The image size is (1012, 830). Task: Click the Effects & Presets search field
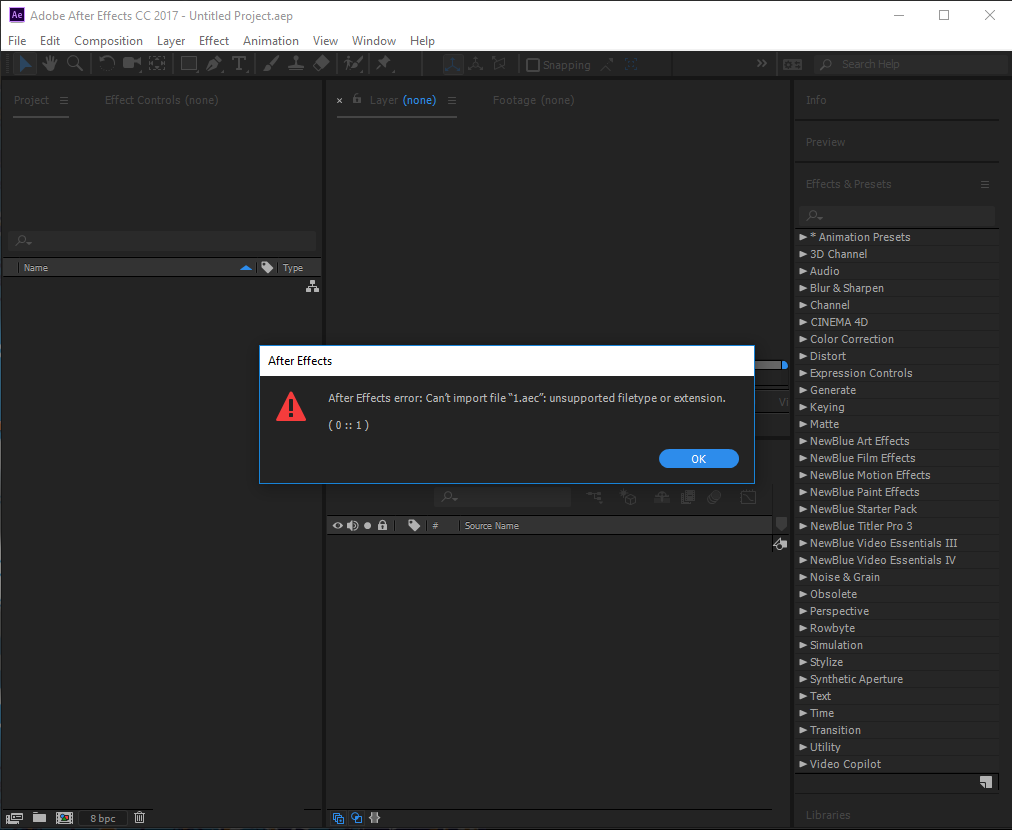897,216
